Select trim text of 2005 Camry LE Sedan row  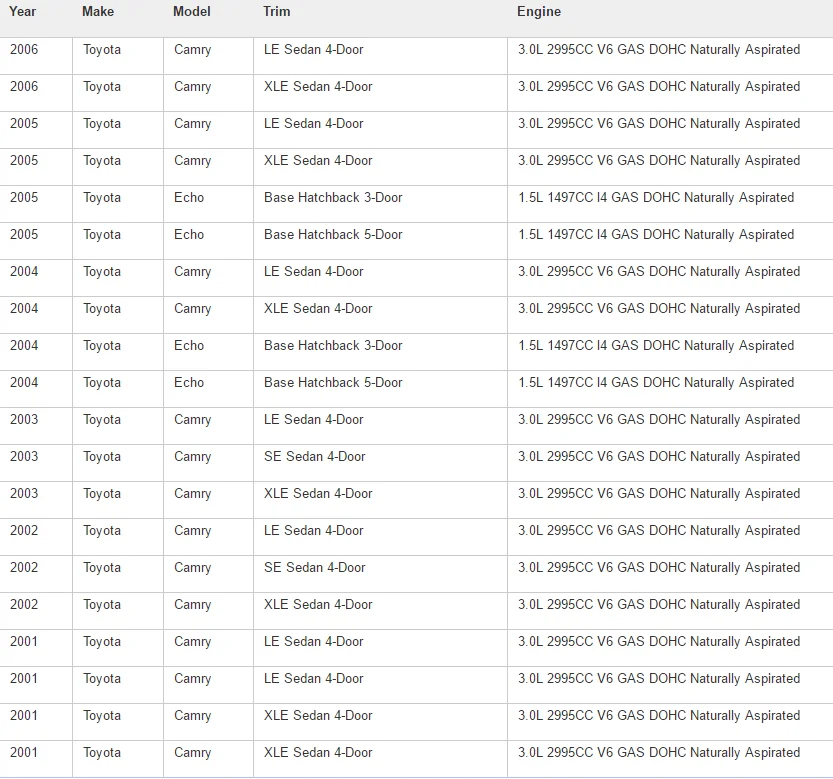coord(313,124)
